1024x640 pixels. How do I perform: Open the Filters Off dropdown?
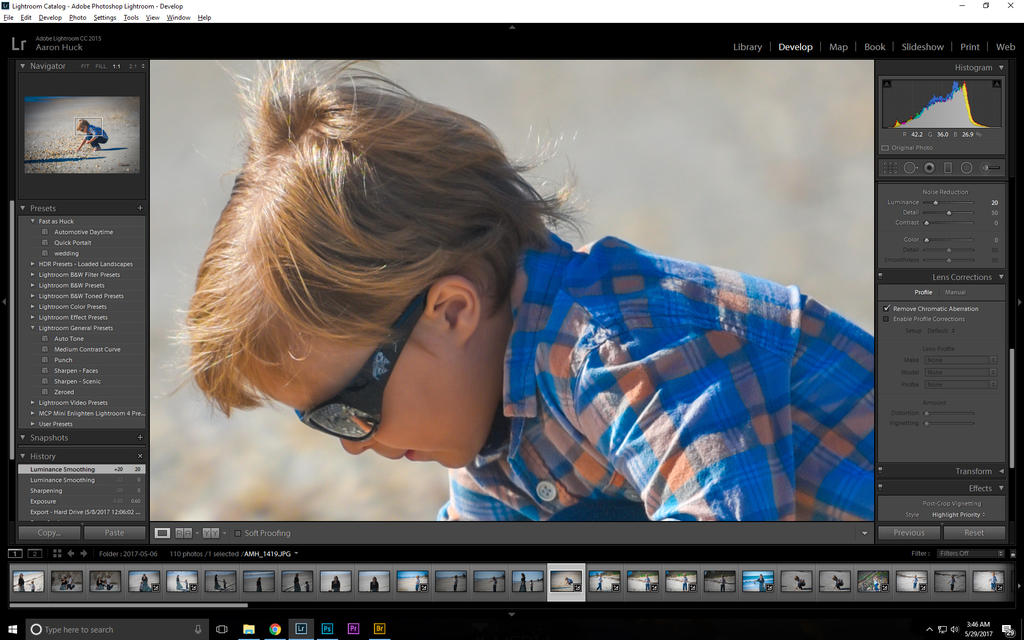[x=970, y=553]
